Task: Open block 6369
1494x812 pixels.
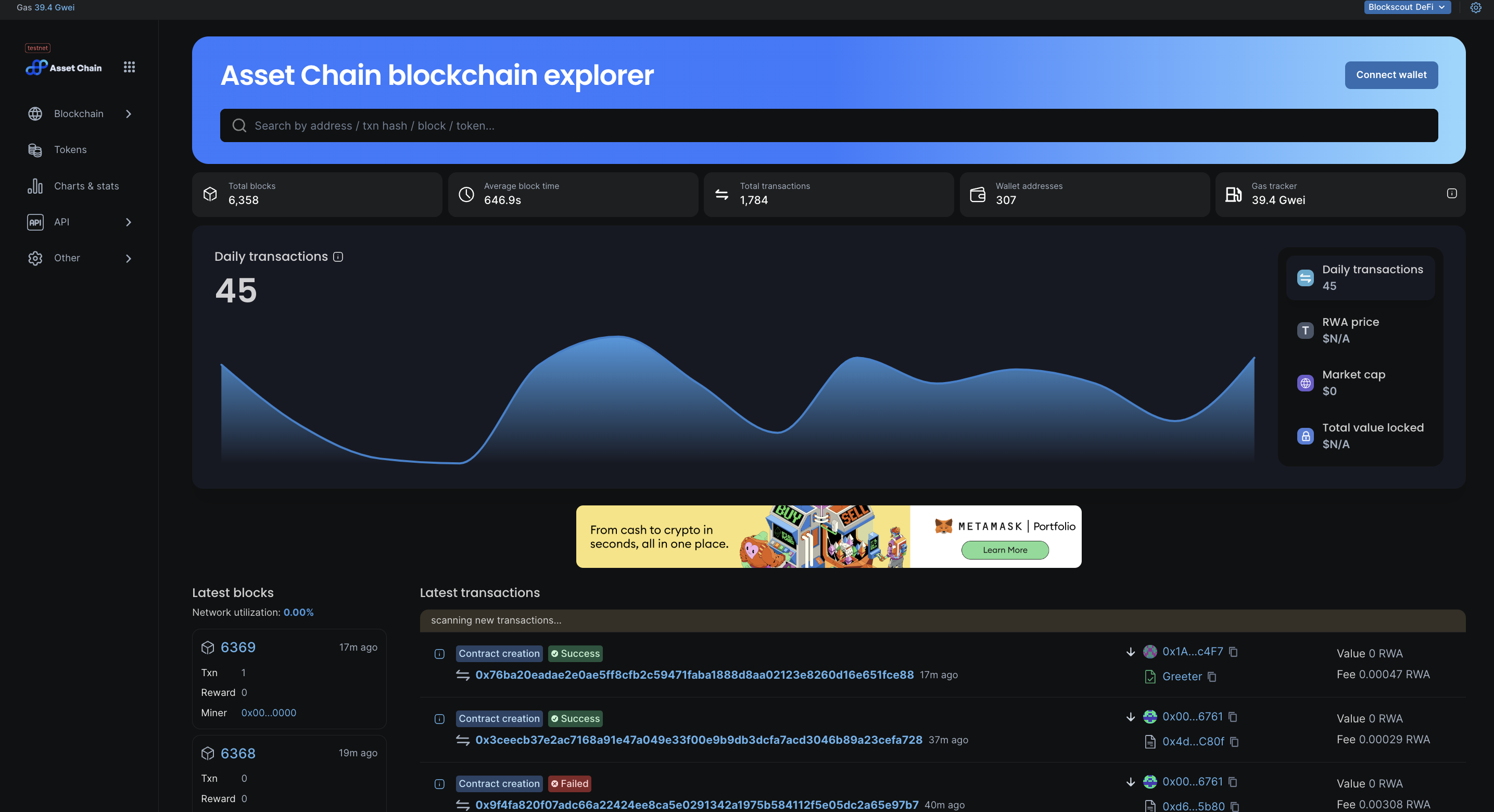Action: 238,648
